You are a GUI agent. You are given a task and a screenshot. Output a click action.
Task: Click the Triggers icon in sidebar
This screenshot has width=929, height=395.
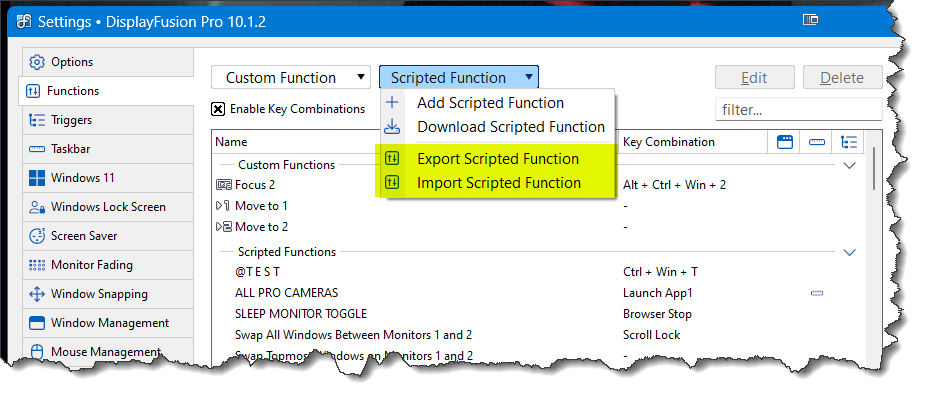(x=37, y=120)
